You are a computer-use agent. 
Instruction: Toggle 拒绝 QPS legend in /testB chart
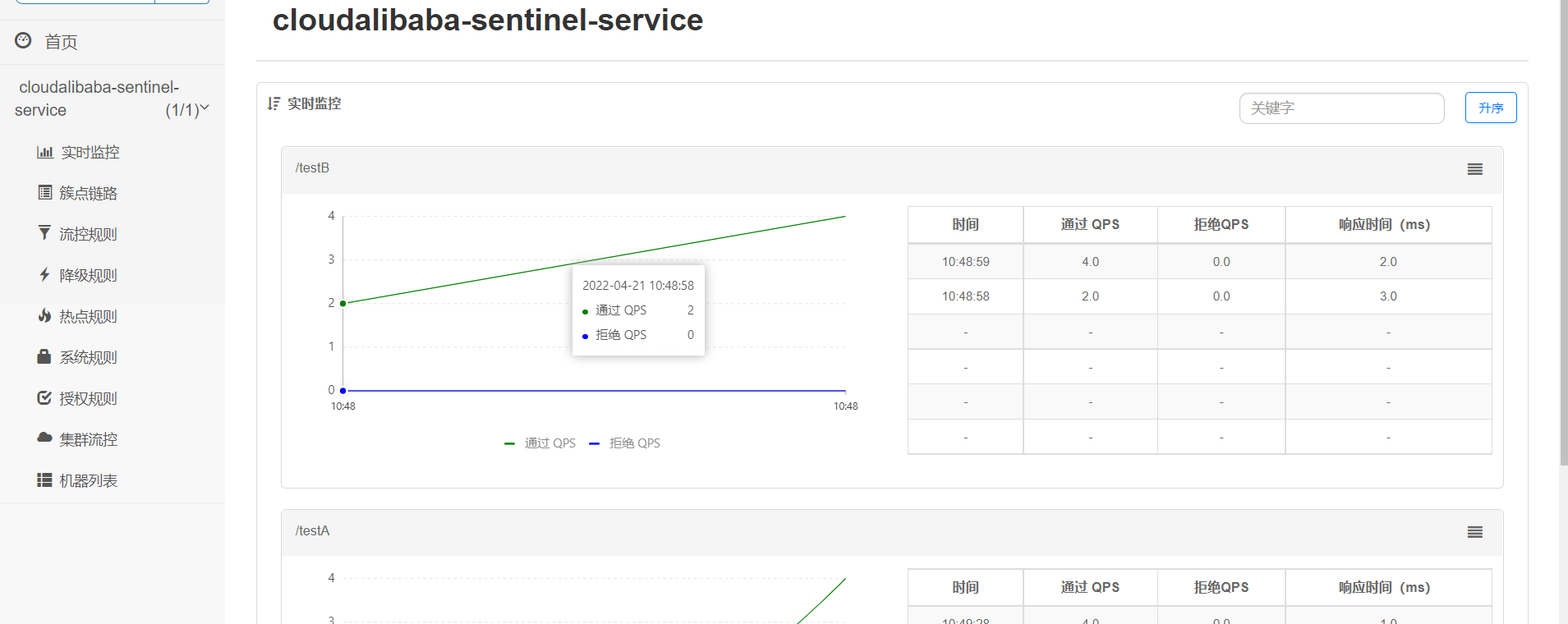click(625, 443)
